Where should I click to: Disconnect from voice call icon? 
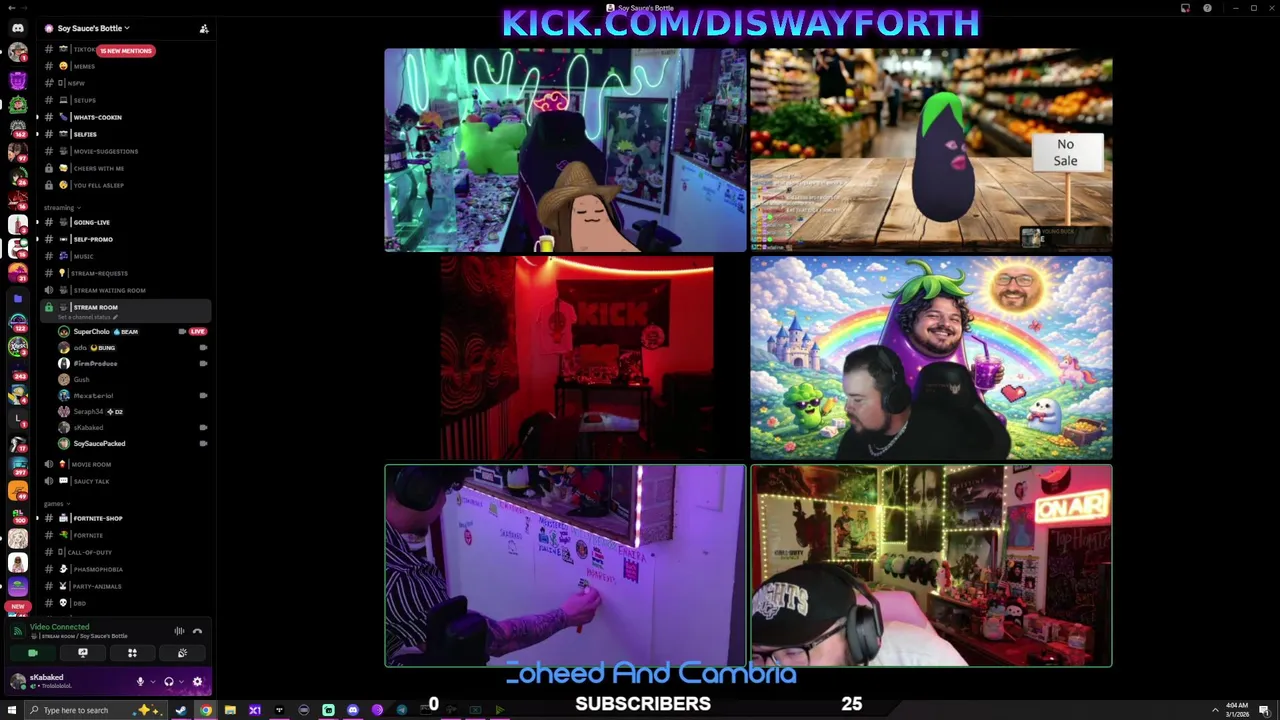[197, 631]
